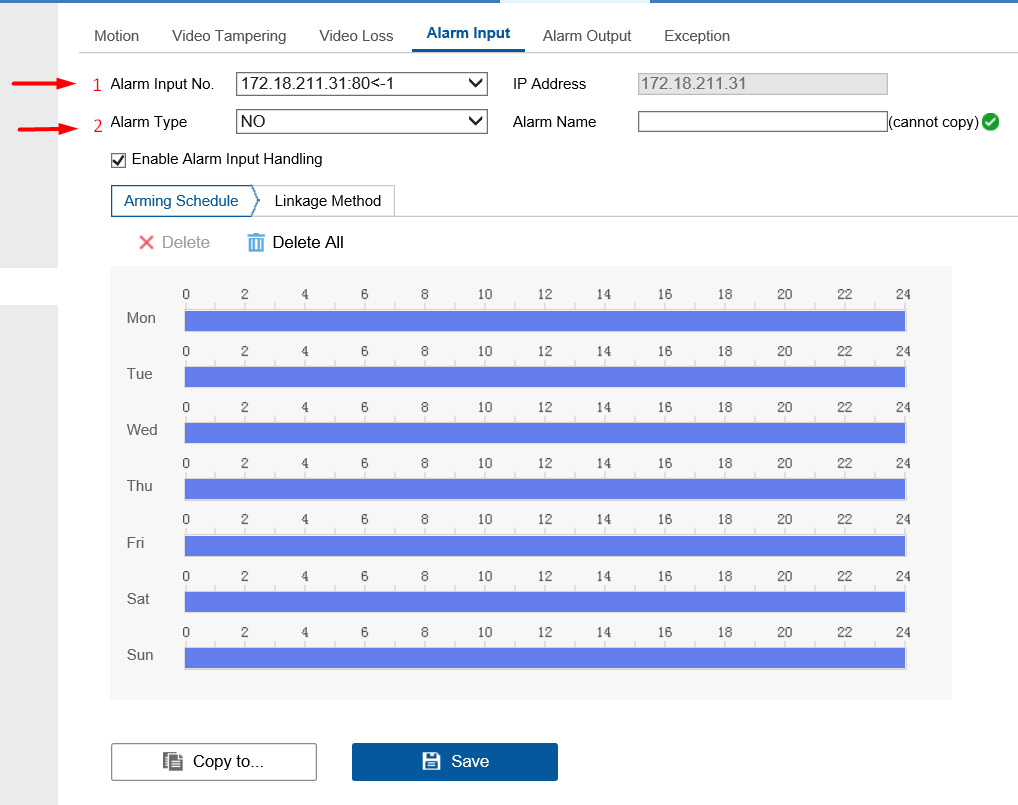Toggle Enable Alarm Input Handling checkbox
Screen dimensions: 1018x805
click(118, 160)
